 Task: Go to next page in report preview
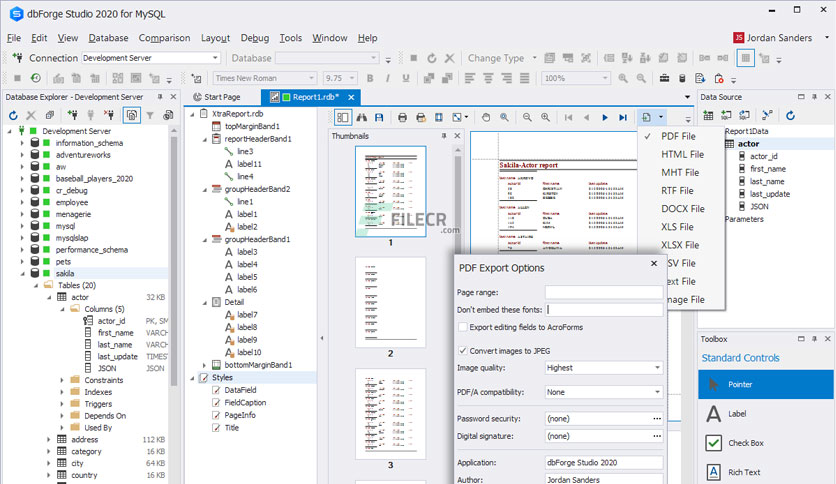pyautogui.click(x=605, y=117)
